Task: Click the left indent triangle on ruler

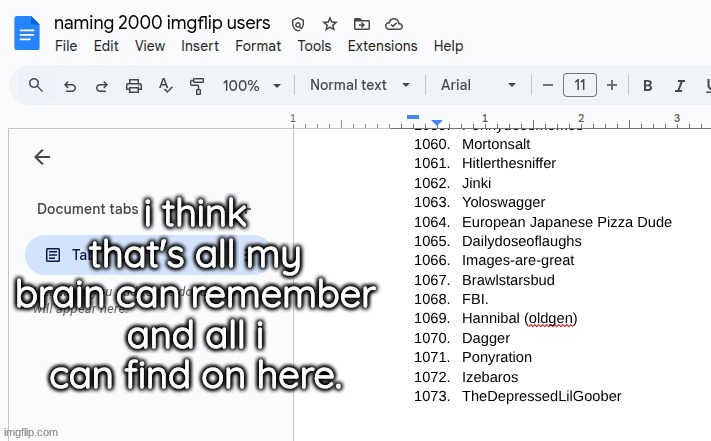Action: (x=437, y=123)
